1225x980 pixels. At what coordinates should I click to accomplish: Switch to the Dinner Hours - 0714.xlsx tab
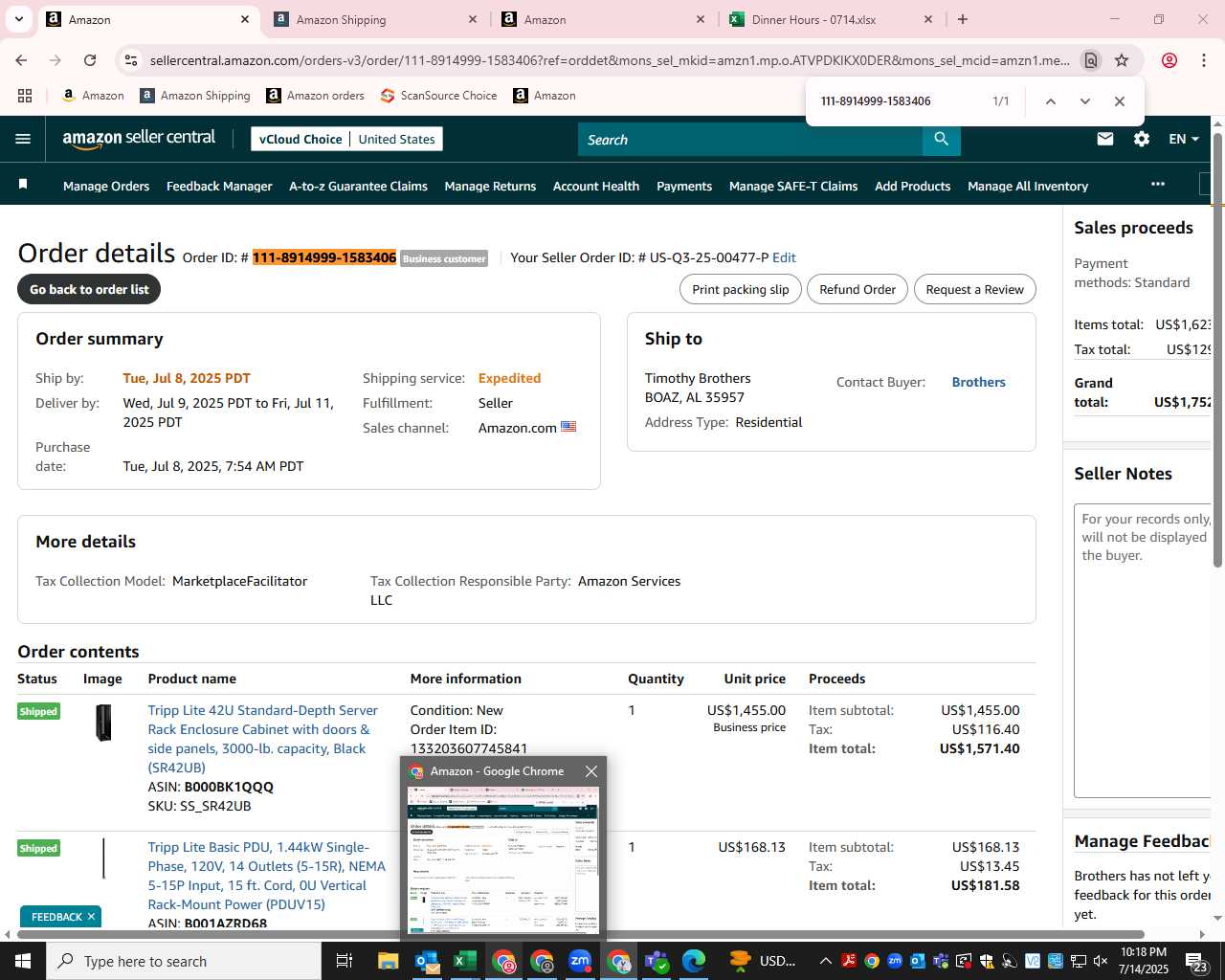coord(829,19)
